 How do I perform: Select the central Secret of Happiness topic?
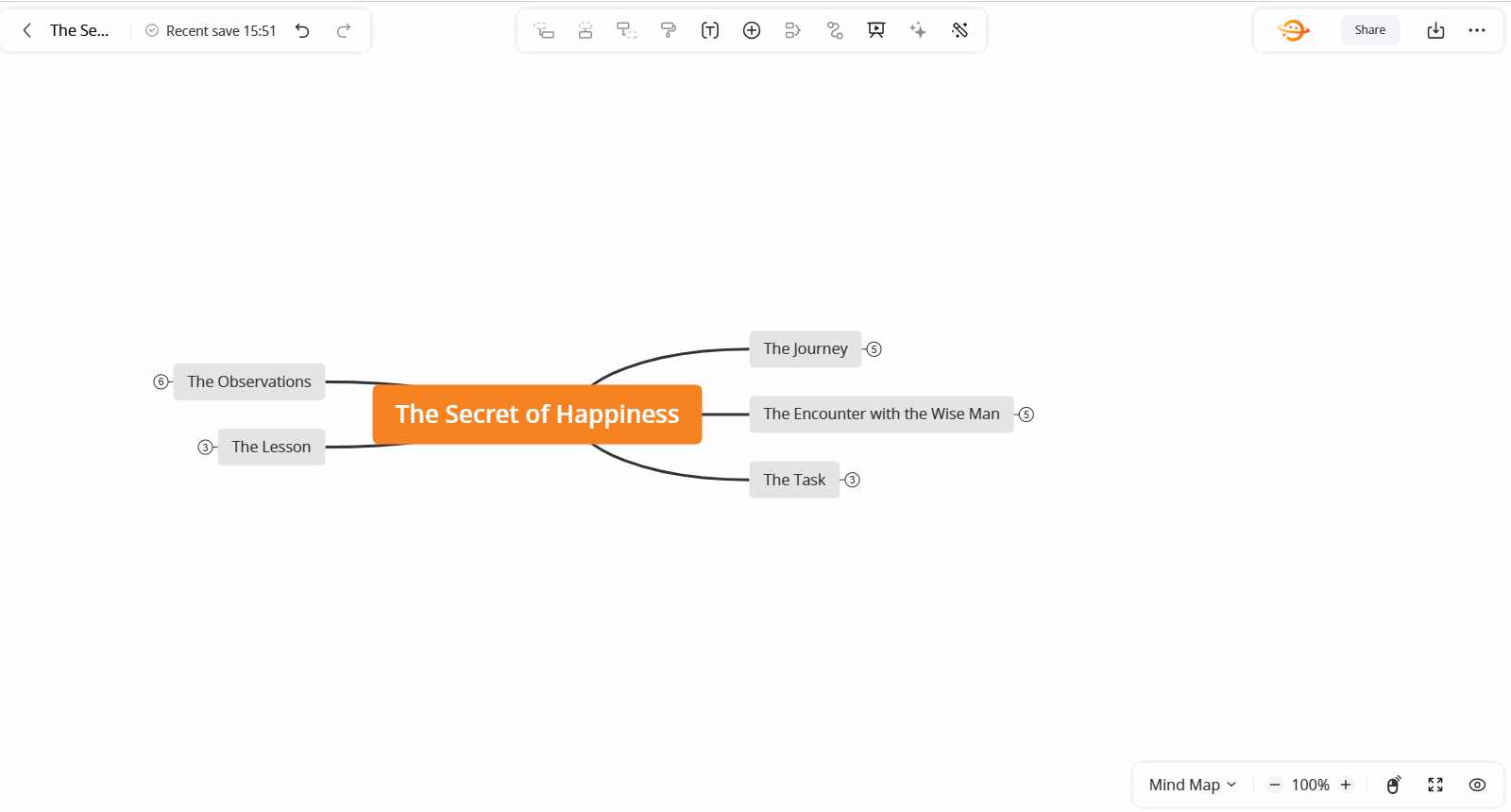[x=536, y=414]
